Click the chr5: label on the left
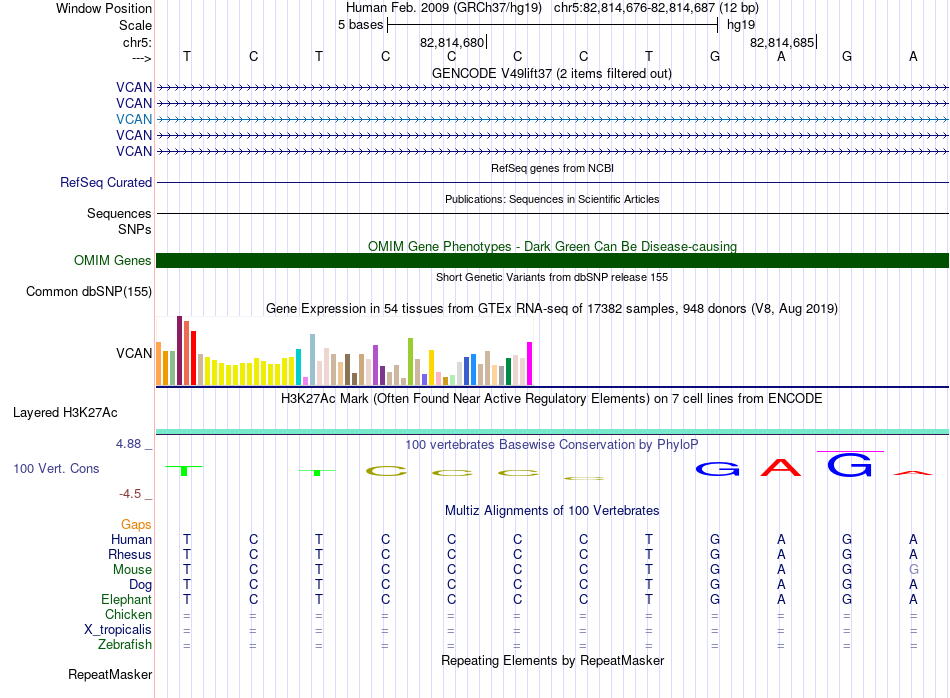The width and height of the screenshot is (950, 698). (138, 42)
